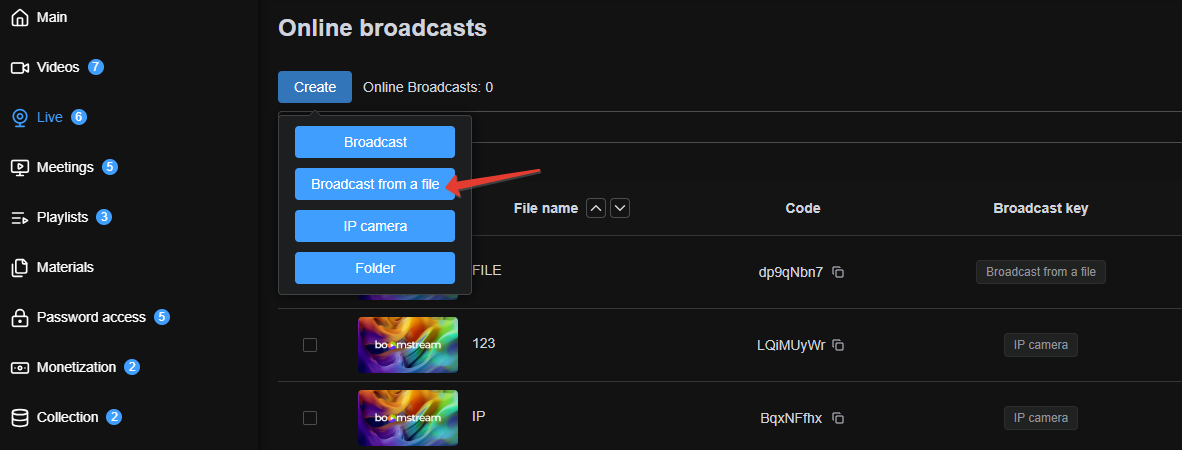Open the Meetings section
The height and width of the screenshot is (450, 1182).
click(65, 167)
